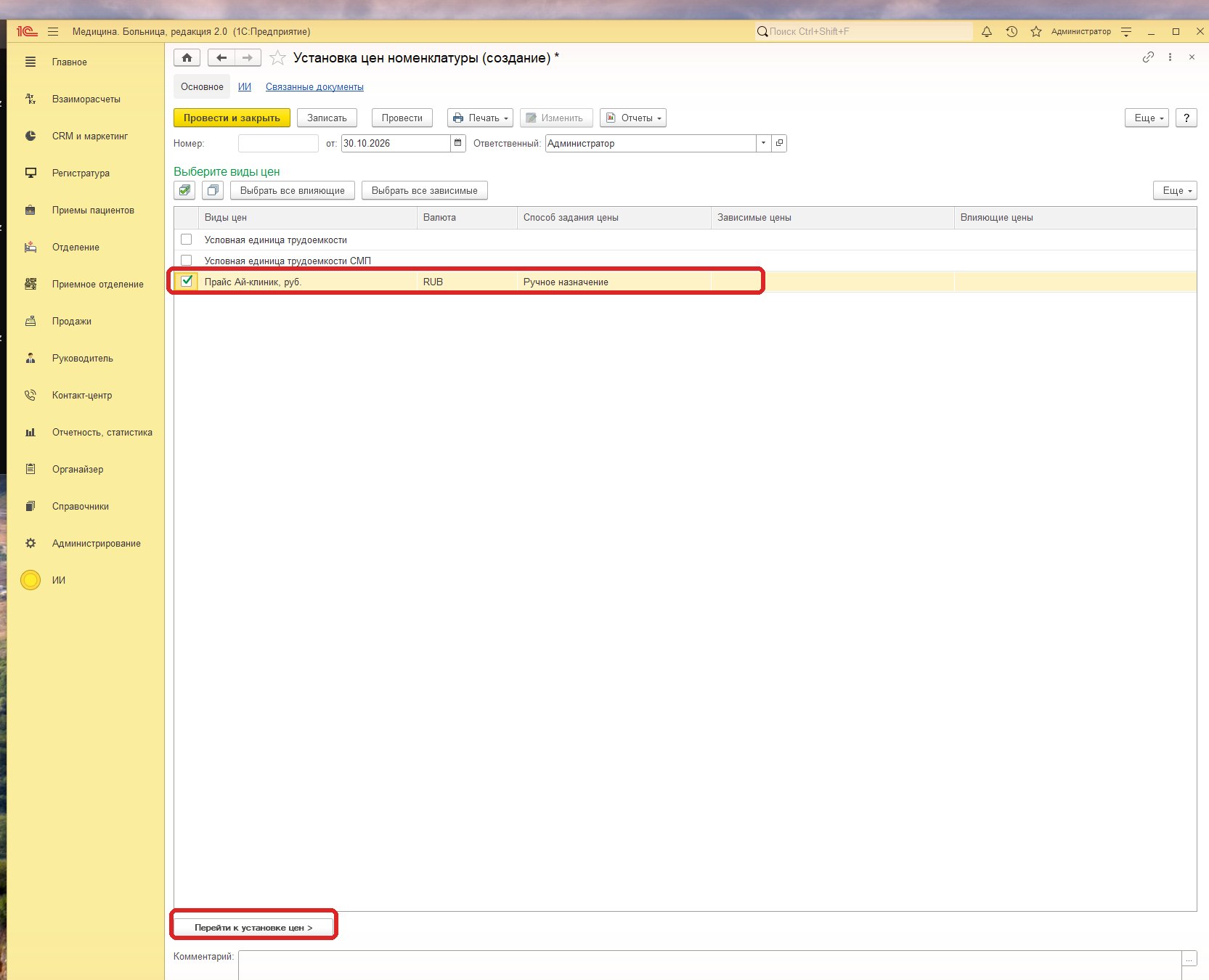Uncheck all price types icon
Screen dimensions: 1209x980
coord(213,190)
